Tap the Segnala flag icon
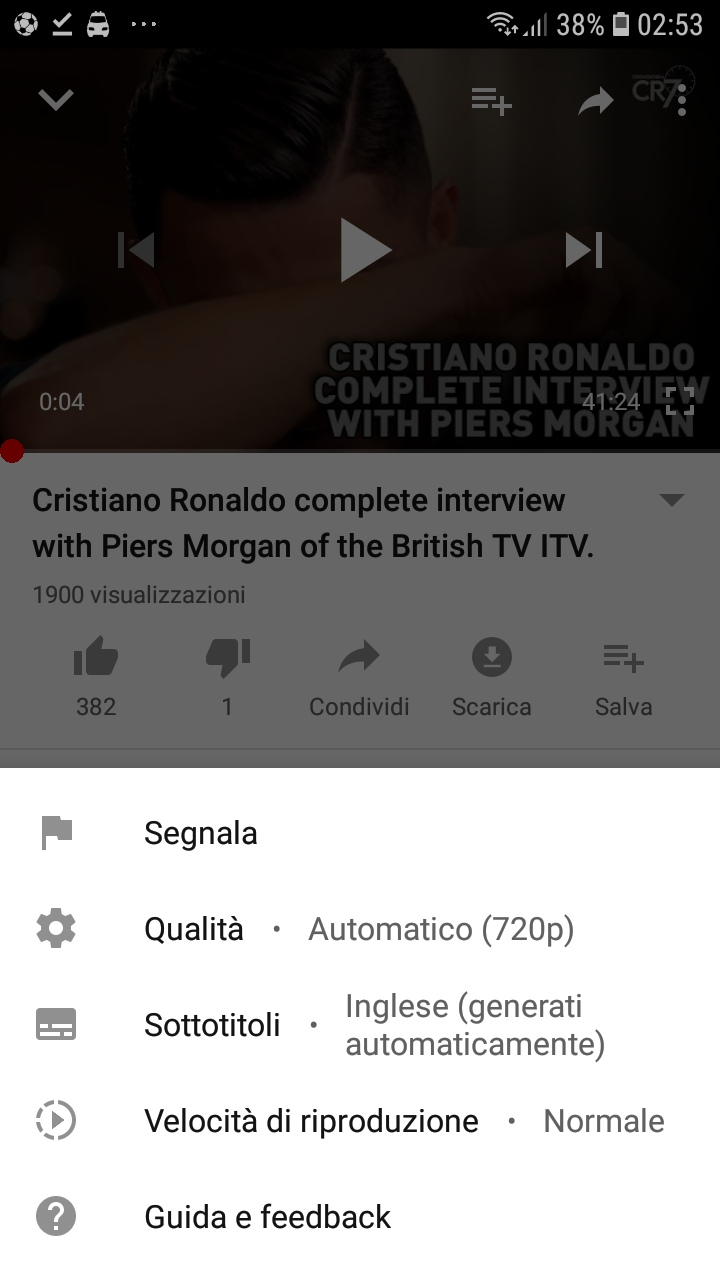 pyautogui.click(x=57, y=833)
